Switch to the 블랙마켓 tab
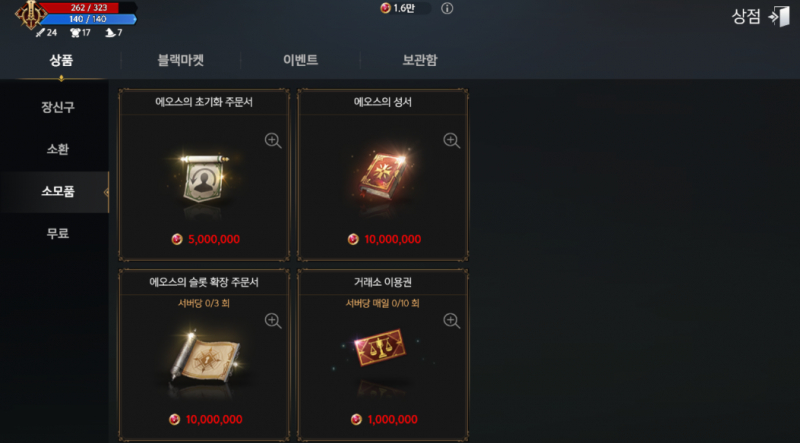 click(x=181, y=60)
